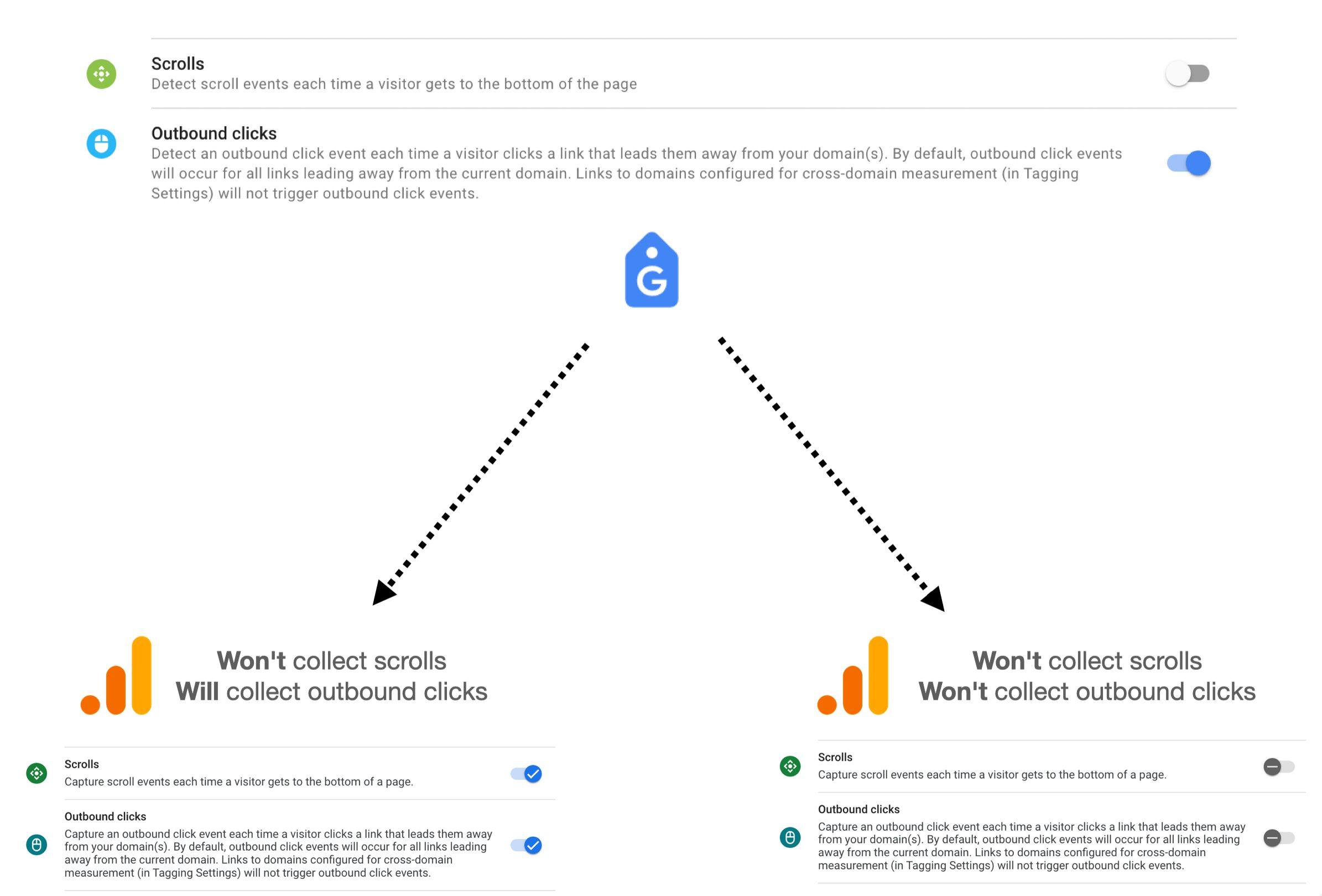
Task: Turn off the enabled Scrolls toggle bottom-left
Action: pyautogui.click(x=526, y=774)
